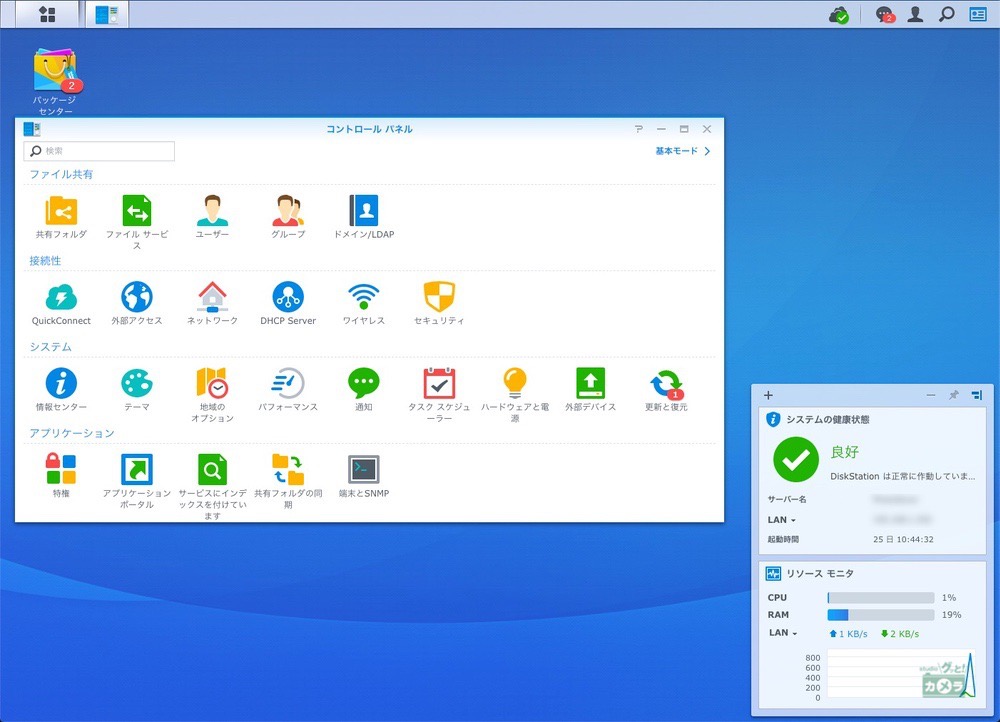Open notifications chat bubble icon
Screen dimensions: 1000x722
point(885,15)
